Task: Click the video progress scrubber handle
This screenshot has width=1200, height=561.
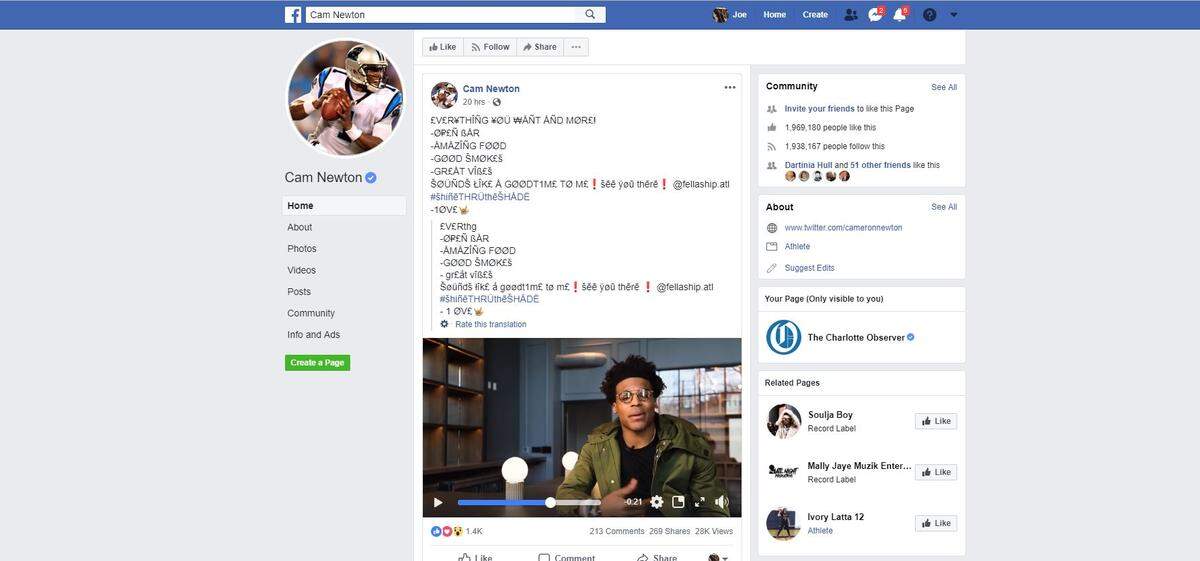Action: pyautogui.click(x=550, y=502)
